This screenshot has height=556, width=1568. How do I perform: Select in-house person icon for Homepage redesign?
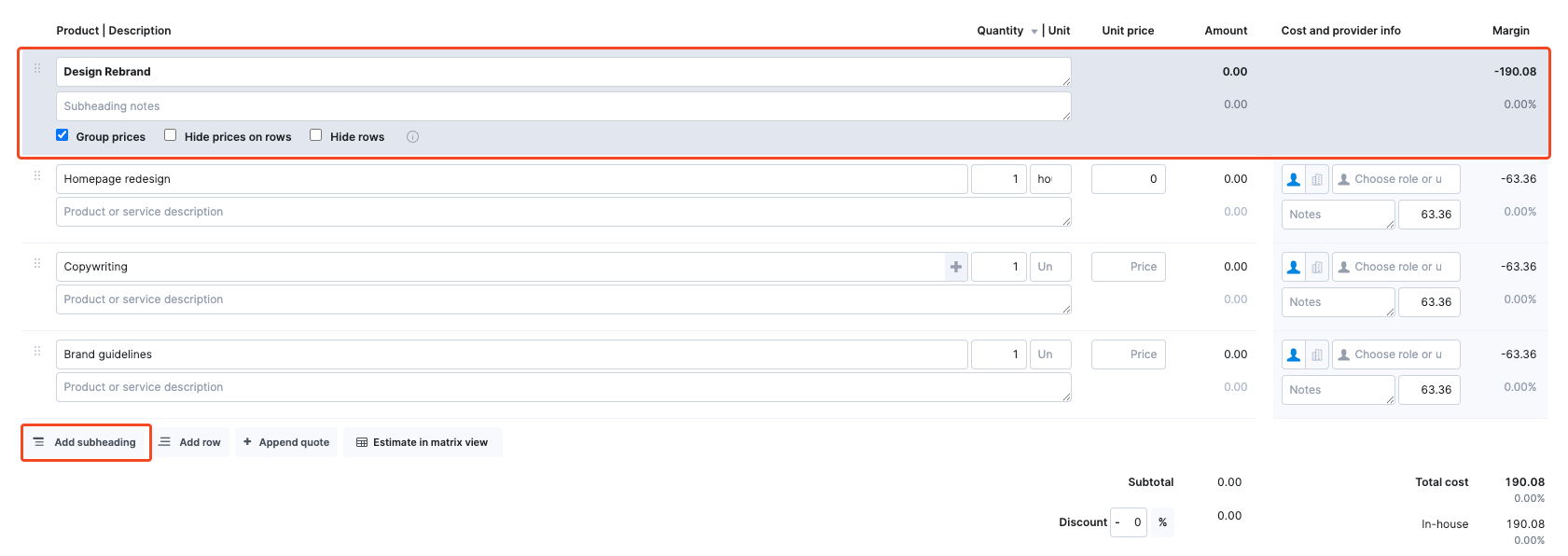[1293, 179]
